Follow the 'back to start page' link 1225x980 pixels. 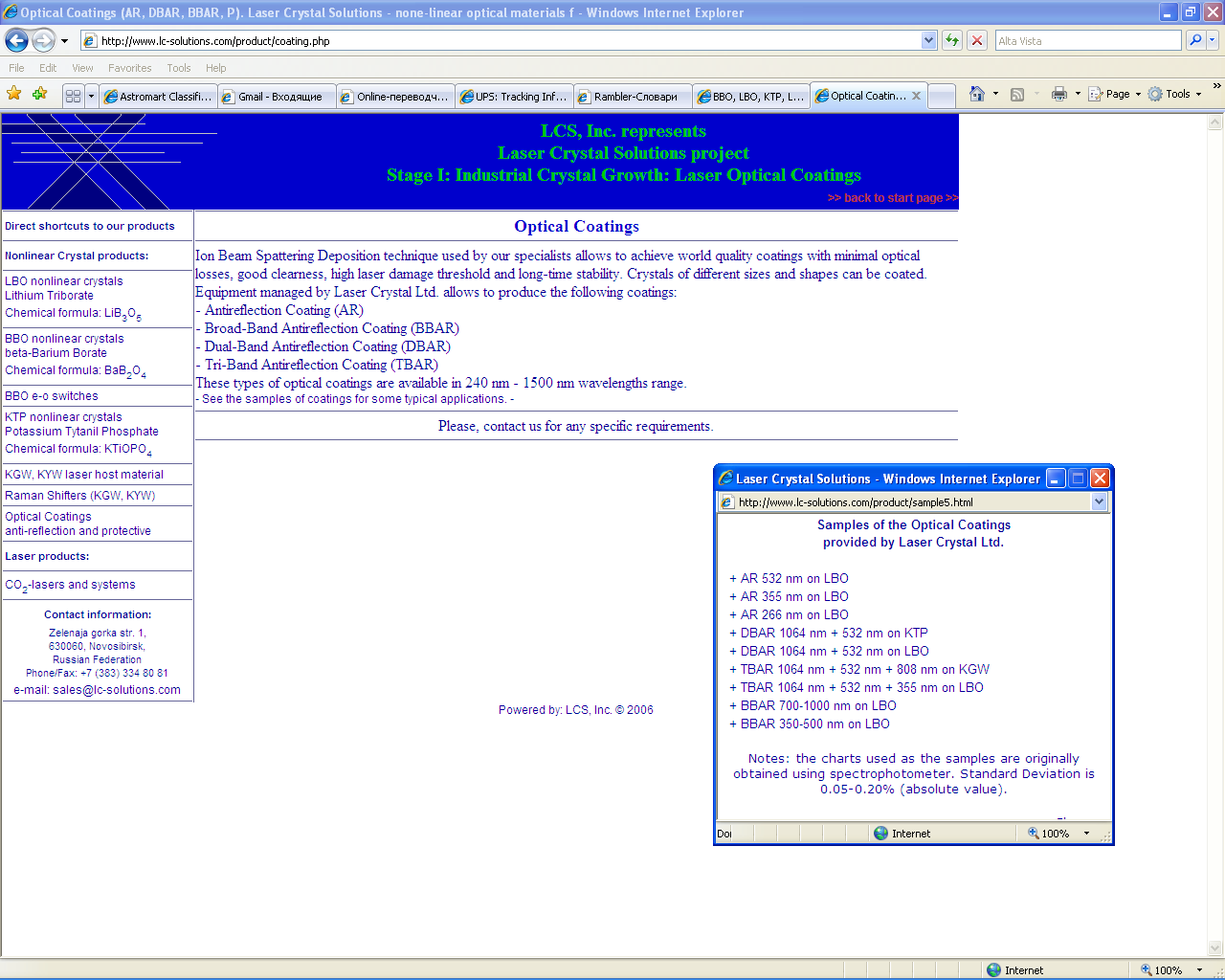tap(892, 198)
